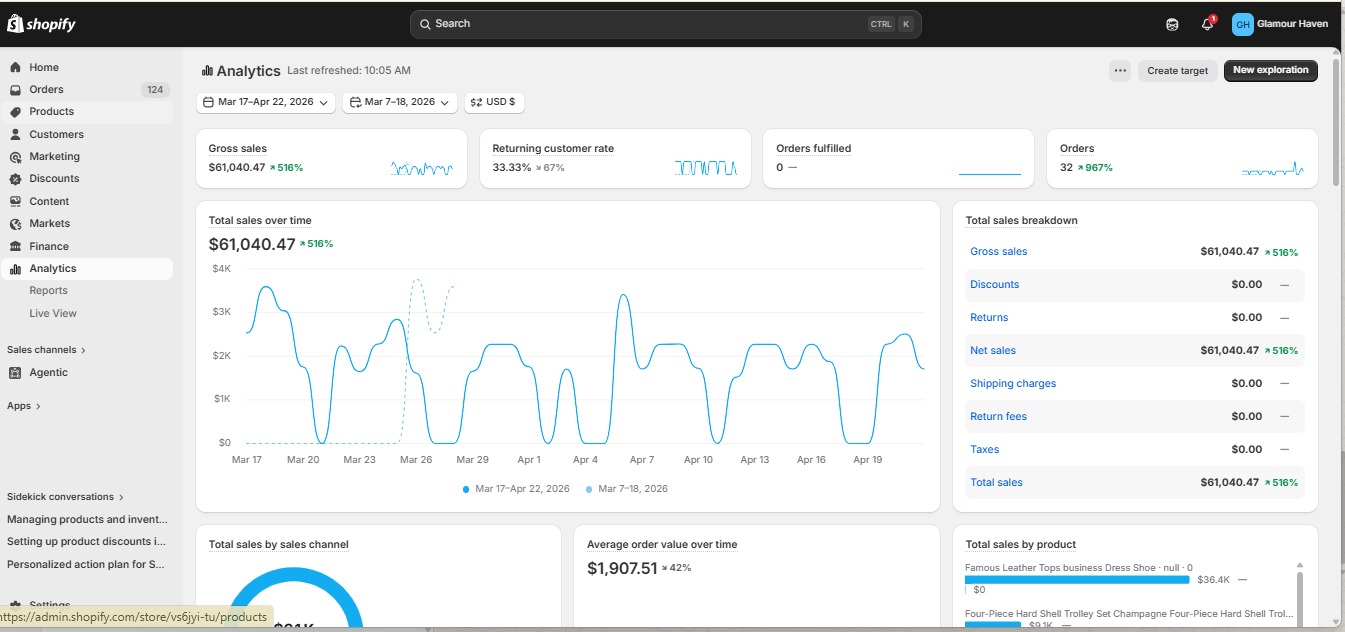Open the Personalized action plan conversation
Viewport: 1345px width, 632px height.
click(x=85, y=565)
